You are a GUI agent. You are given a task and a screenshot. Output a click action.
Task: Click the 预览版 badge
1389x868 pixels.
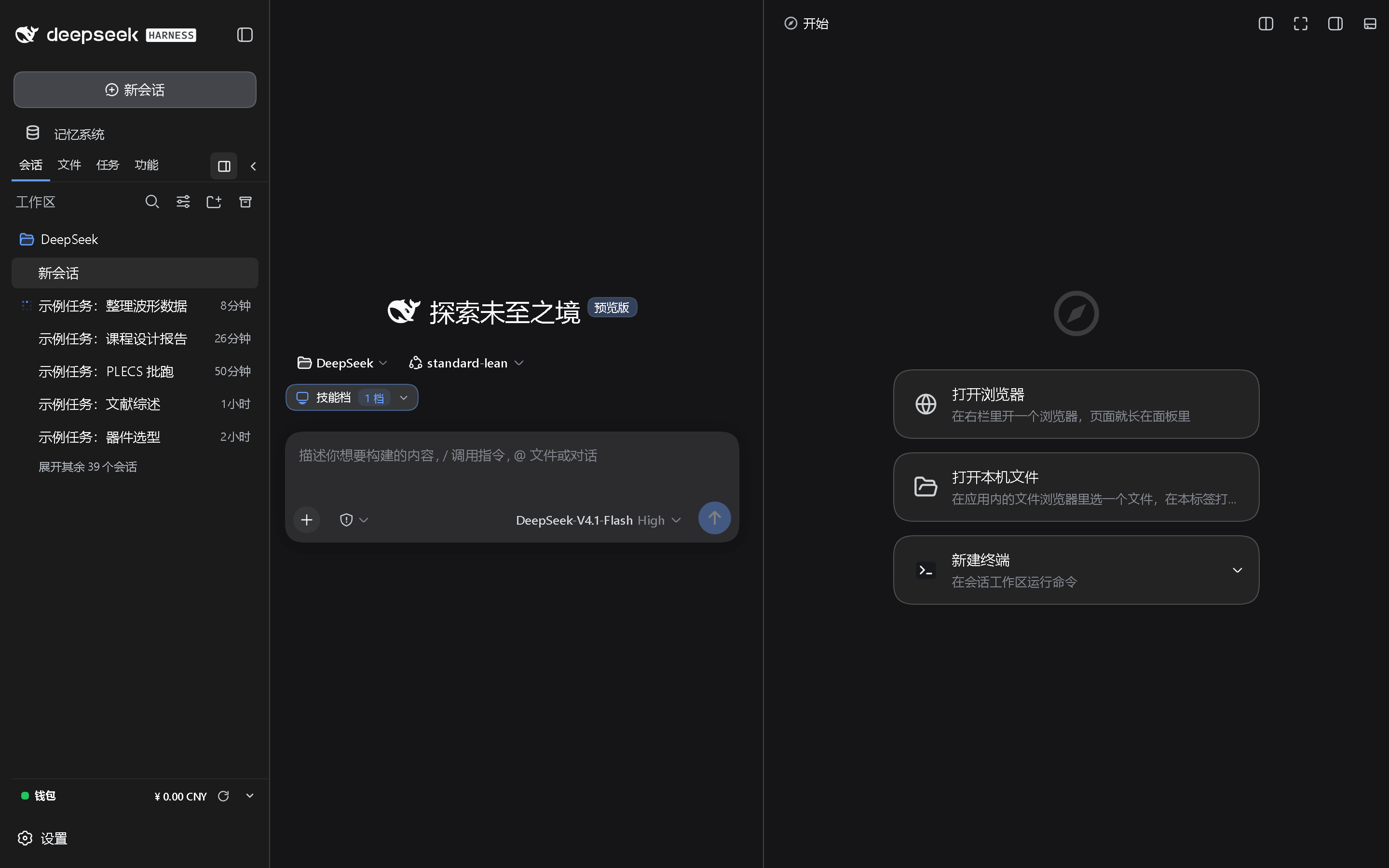pyautogui.click(x=612, y=307)
